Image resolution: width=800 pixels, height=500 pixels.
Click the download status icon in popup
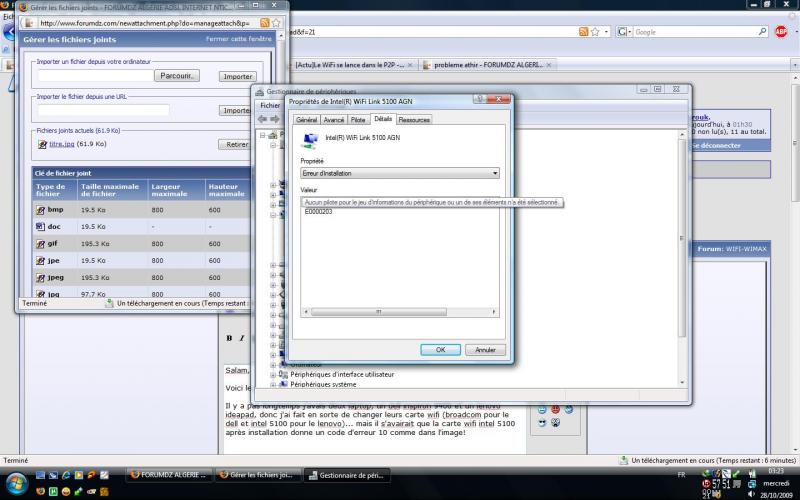tap(109, 303)
